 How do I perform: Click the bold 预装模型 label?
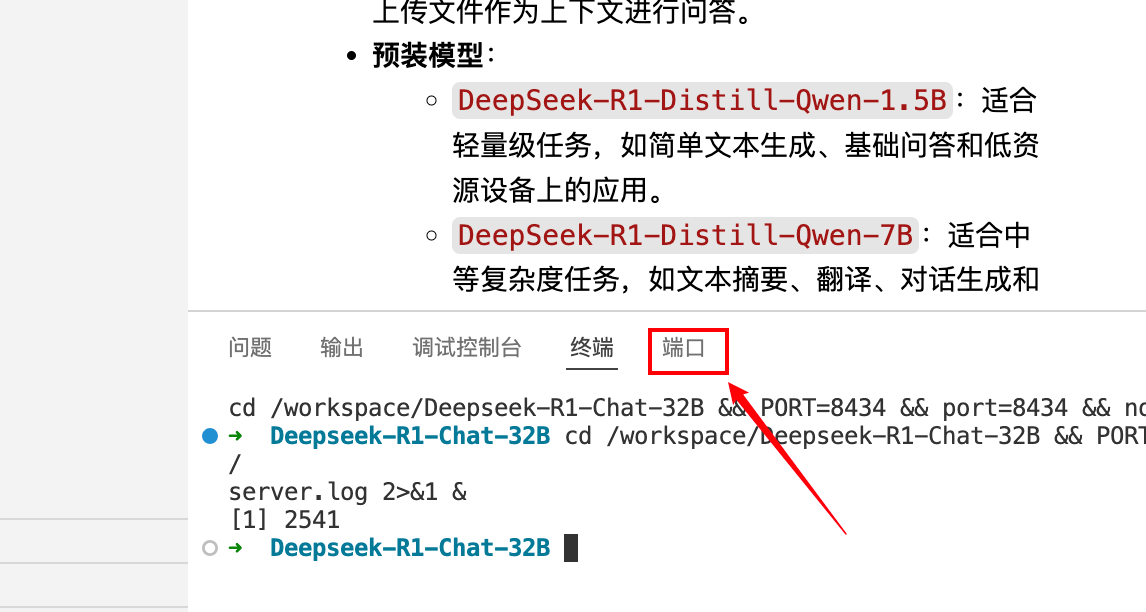[428, 55]
